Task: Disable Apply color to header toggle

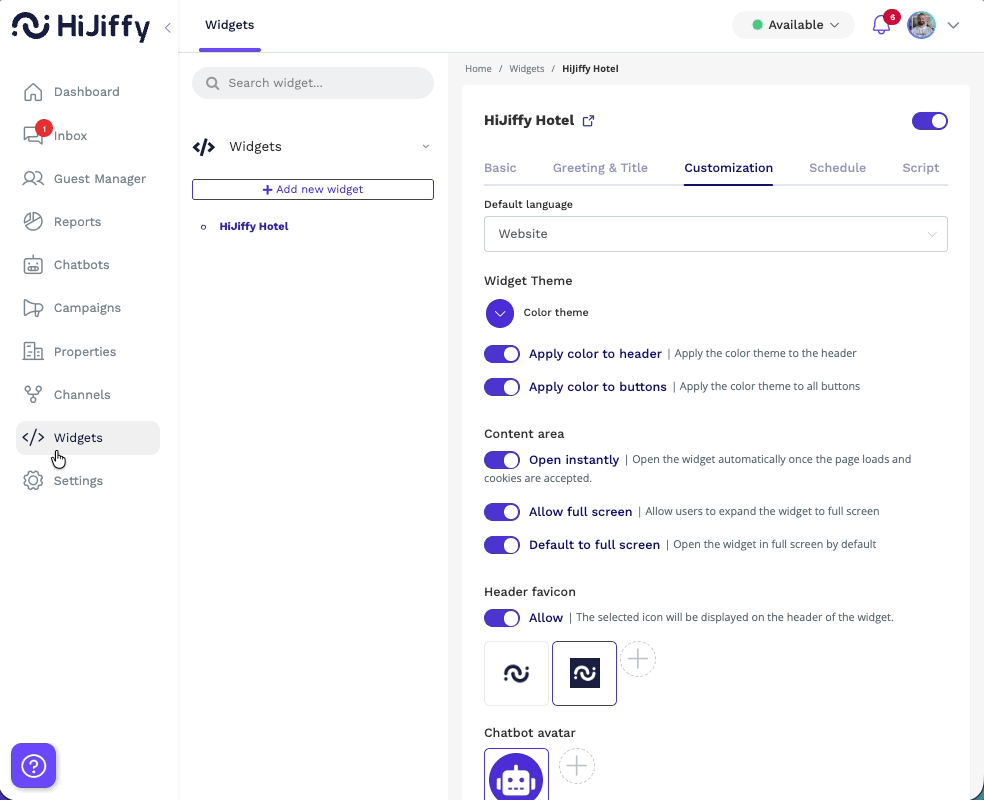Action: tap(502, 354)
